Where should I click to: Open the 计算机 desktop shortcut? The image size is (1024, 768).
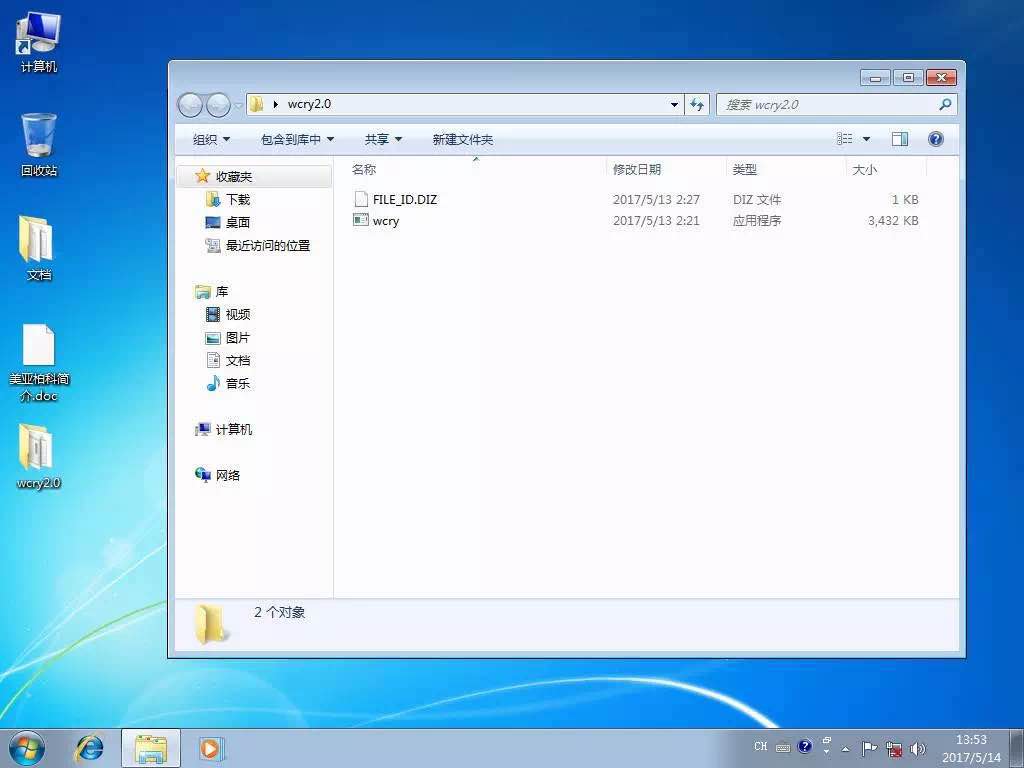pyautogui.click(x=38, y=43)
